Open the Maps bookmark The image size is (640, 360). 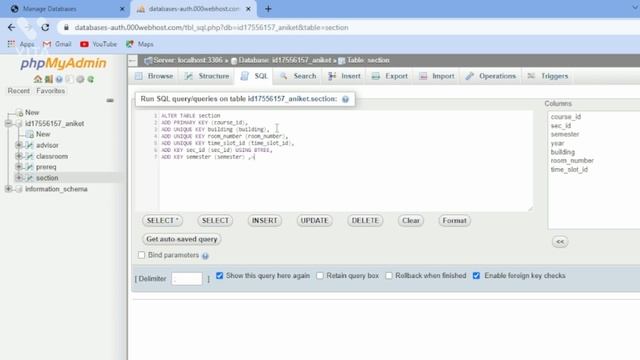140,44
